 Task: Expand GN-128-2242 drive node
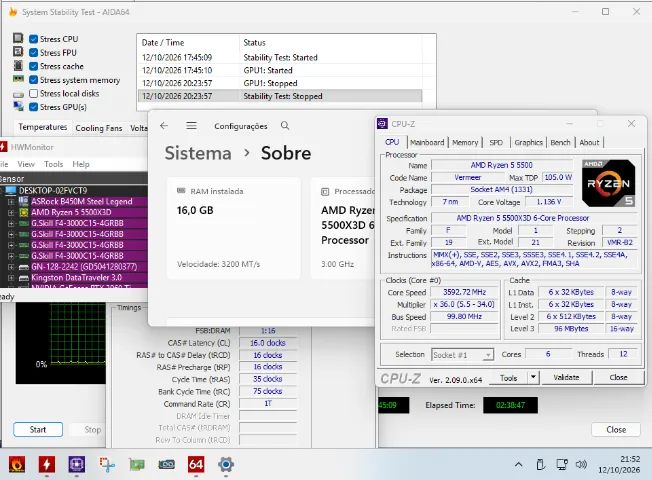(x=11, y=267)
